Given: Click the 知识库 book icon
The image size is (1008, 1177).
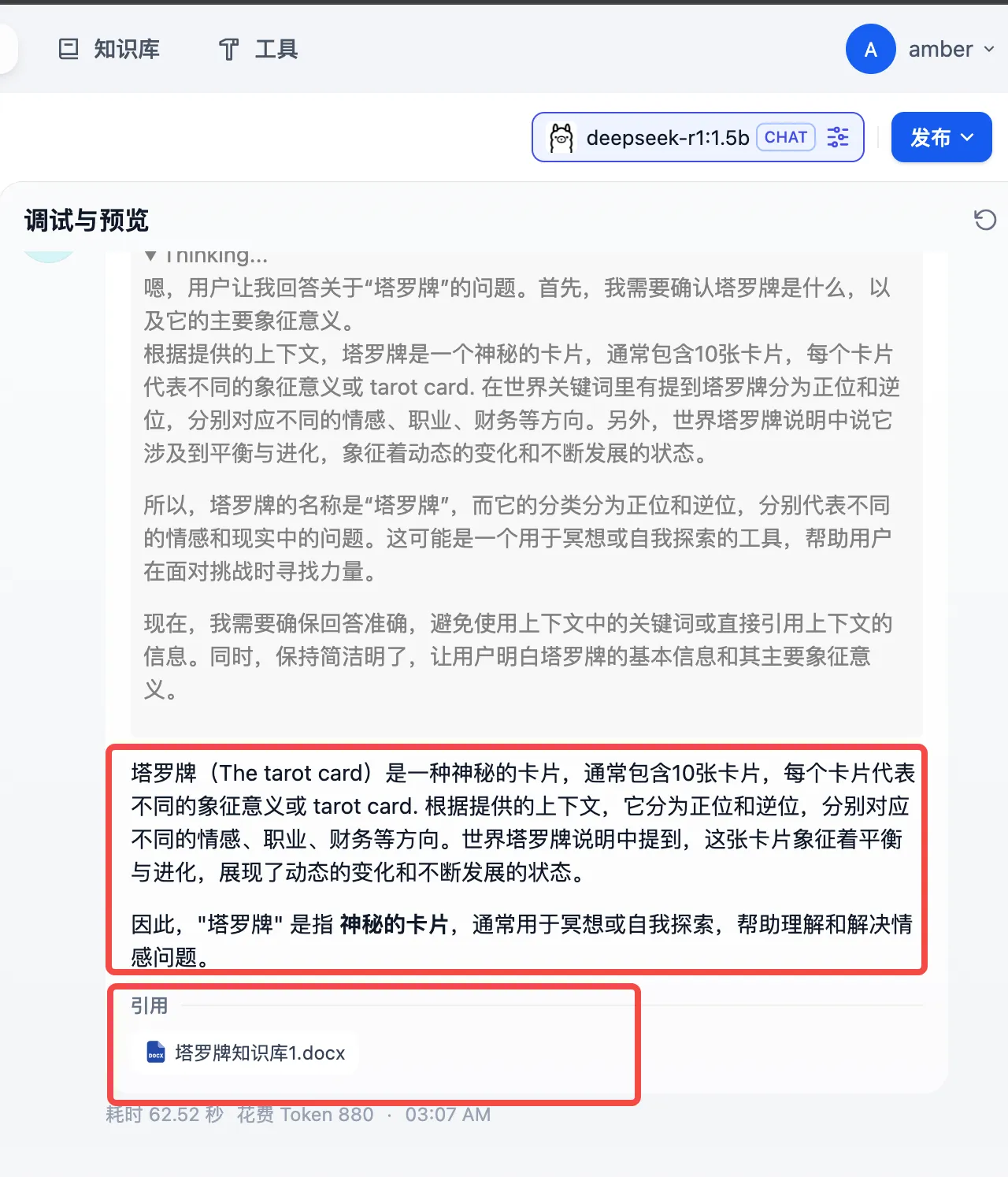Looking at the screenshot, I should point(69,50).
